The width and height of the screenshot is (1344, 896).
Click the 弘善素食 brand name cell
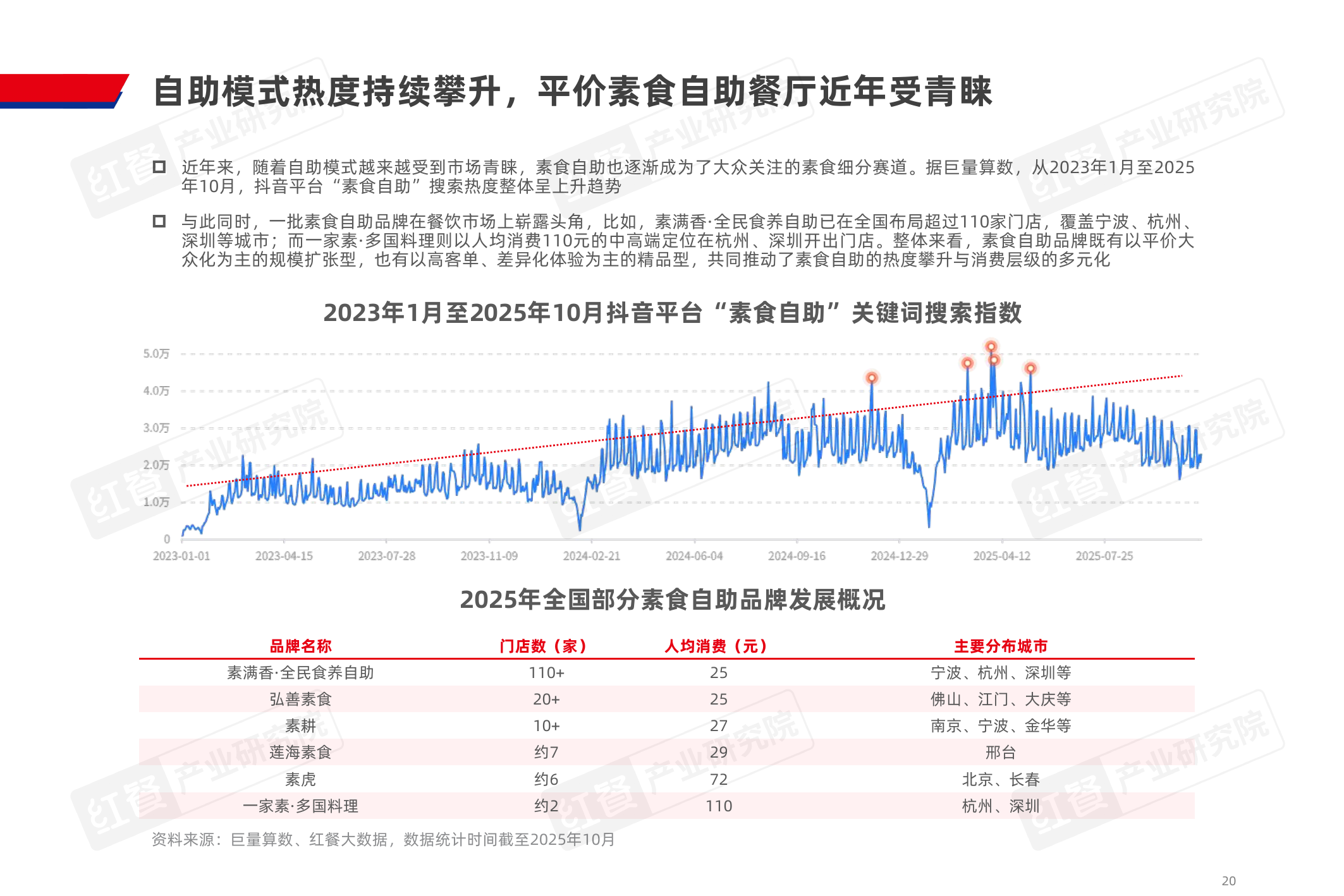(300, 699)
